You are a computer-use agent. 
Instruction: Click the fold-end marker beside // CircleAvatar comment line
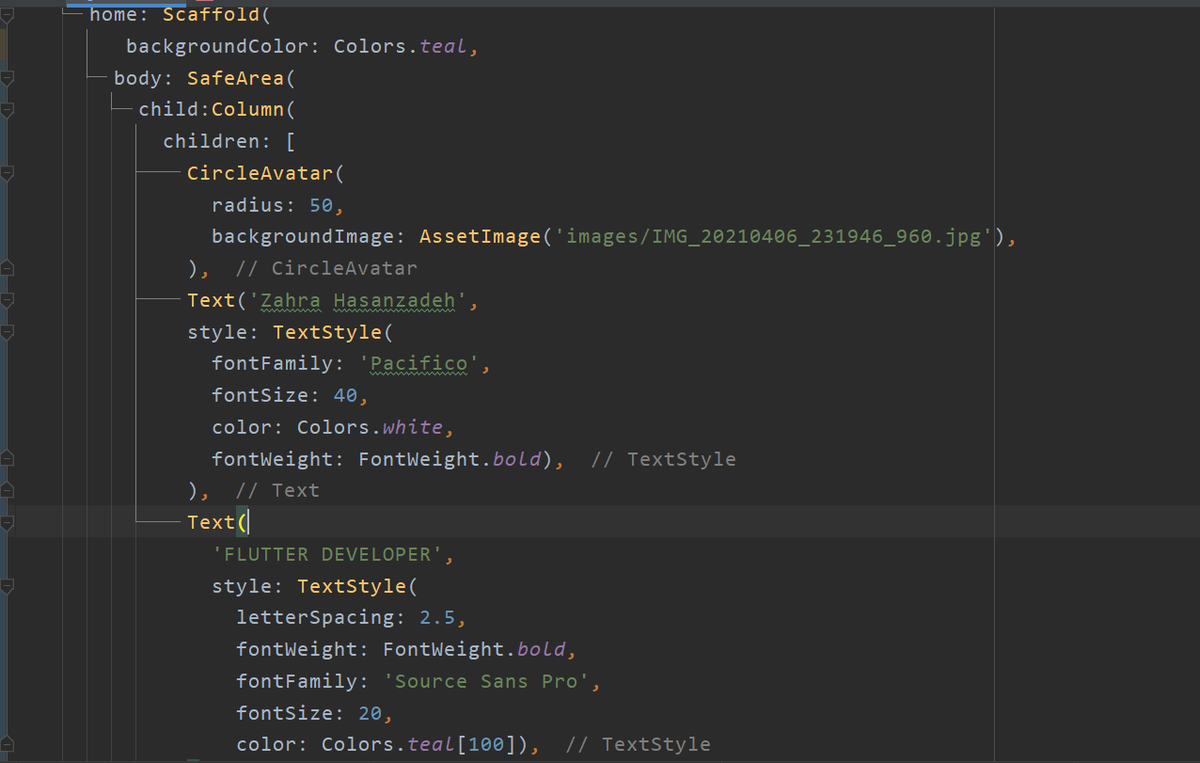pyautogui.click(x=8, y=268)
